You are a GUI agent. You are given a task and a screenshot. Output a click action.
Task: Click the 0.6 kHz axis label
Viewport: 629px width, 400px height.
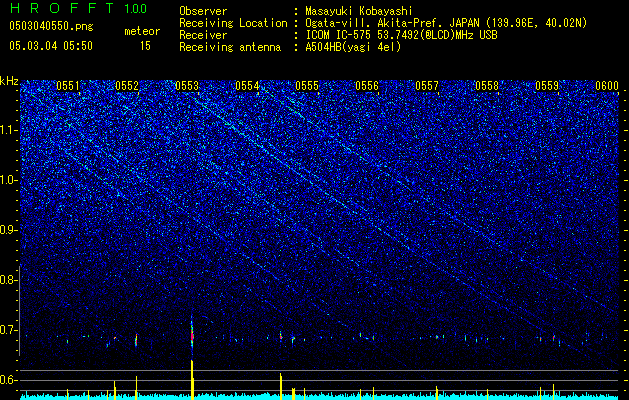(x=9, y=380)
